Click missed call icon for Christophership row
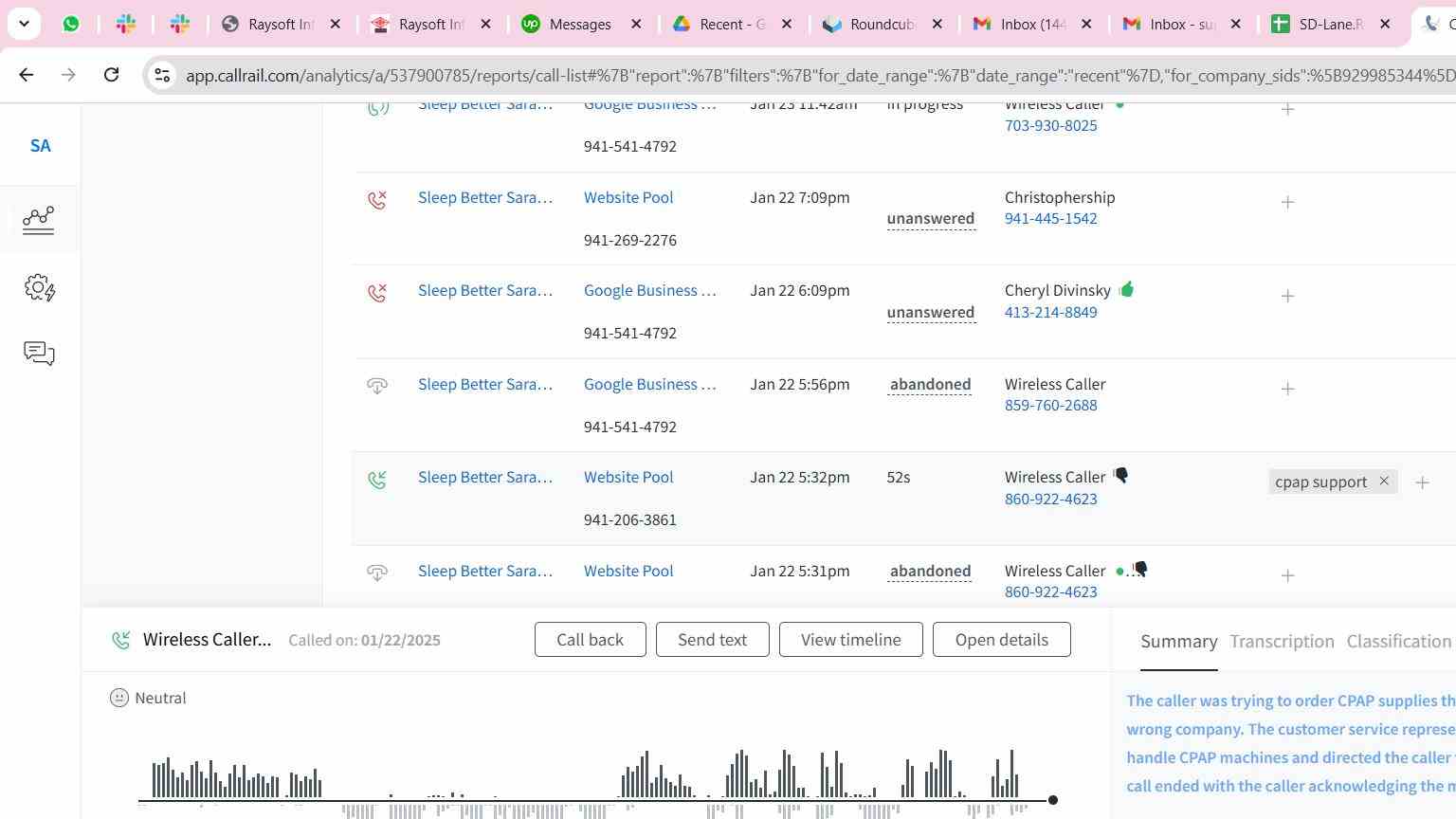The image size is (1456, 819). pos(377,200)
